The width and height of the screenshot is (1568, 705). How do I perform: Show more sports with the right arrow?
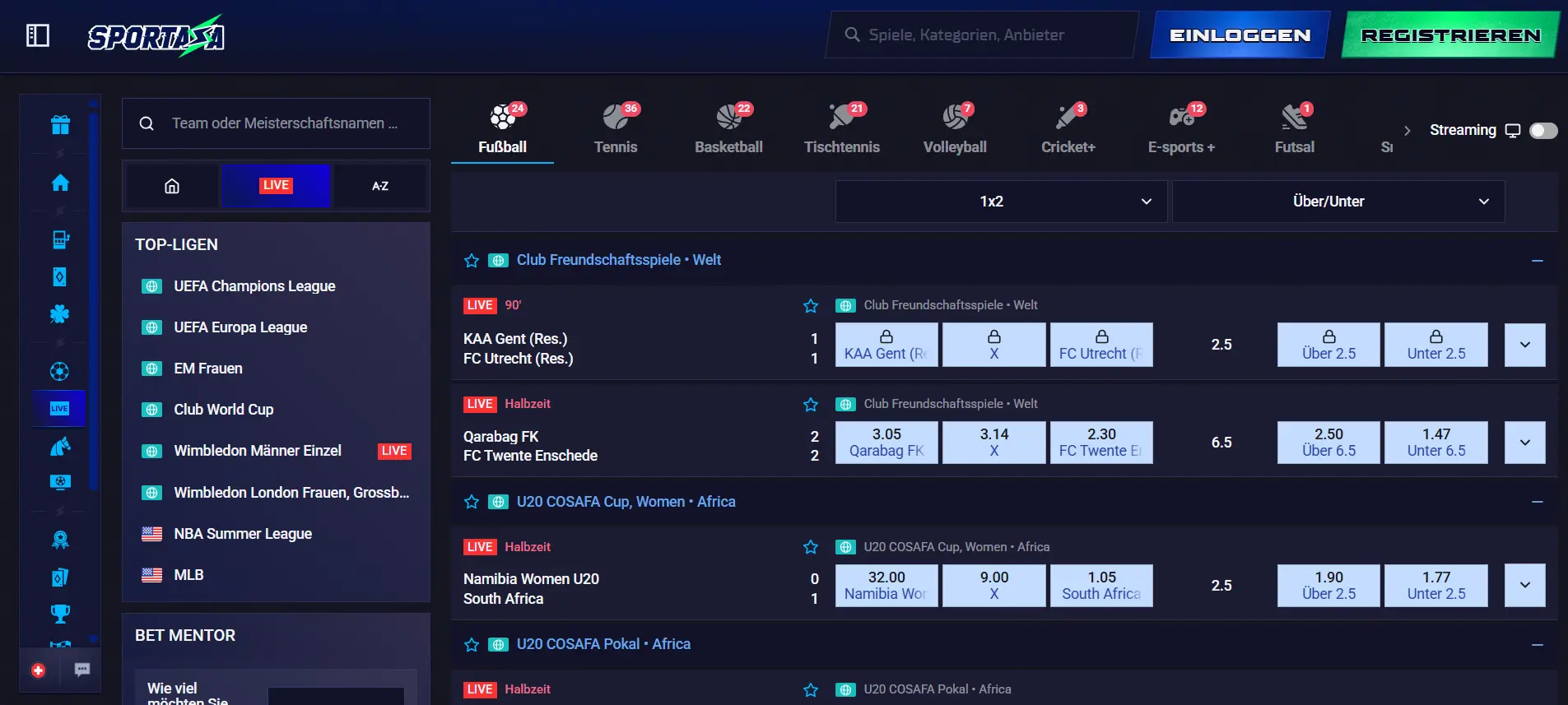(1407, 131)
